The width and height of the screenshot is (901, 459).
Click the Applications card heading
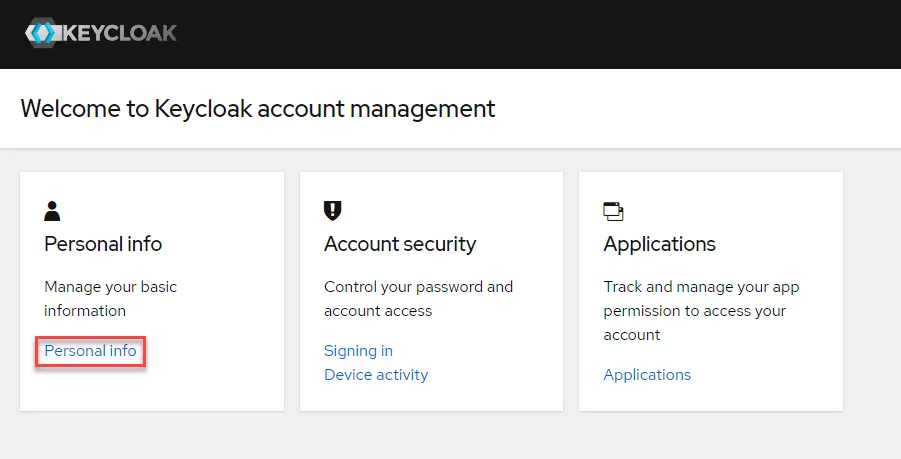pyautogui.click(x=660, y=244)
